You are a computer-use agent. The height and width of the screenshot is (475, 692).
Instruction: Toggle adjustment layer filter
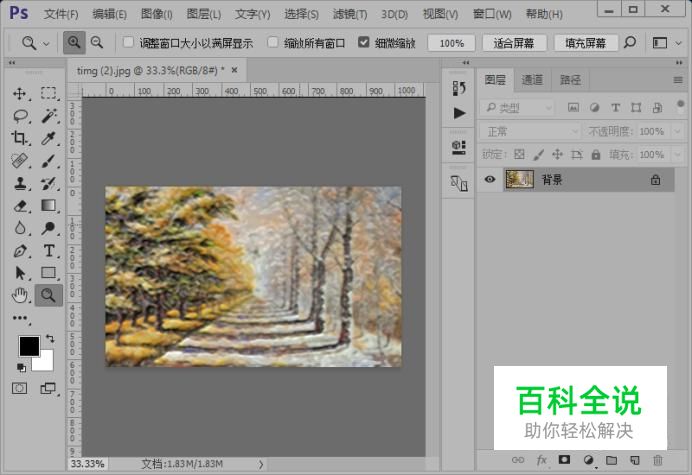coord(594,107)
